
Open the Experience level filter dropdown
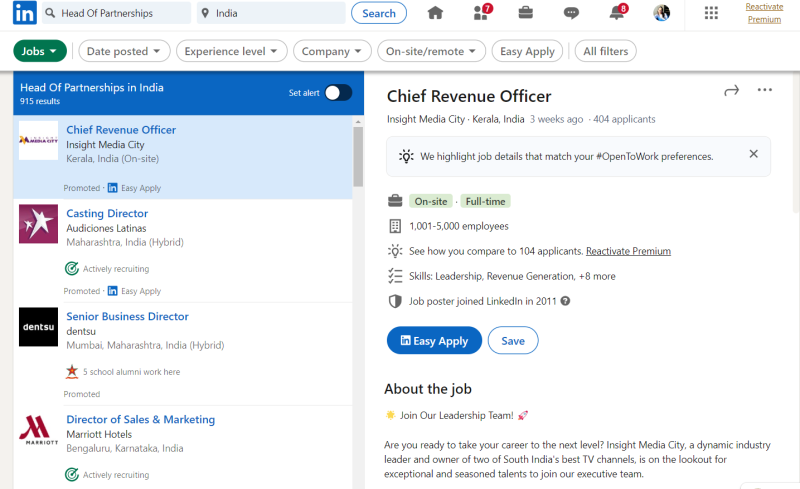(232, 51)
